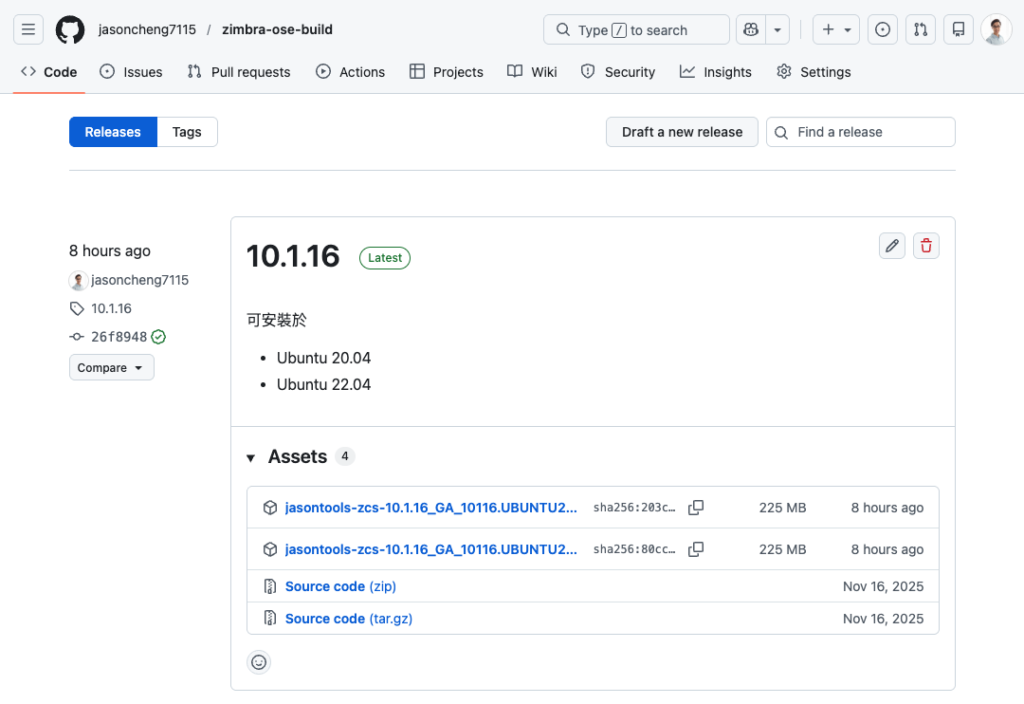
Task: Open the Compare dropdown
Action: [112, 367]
